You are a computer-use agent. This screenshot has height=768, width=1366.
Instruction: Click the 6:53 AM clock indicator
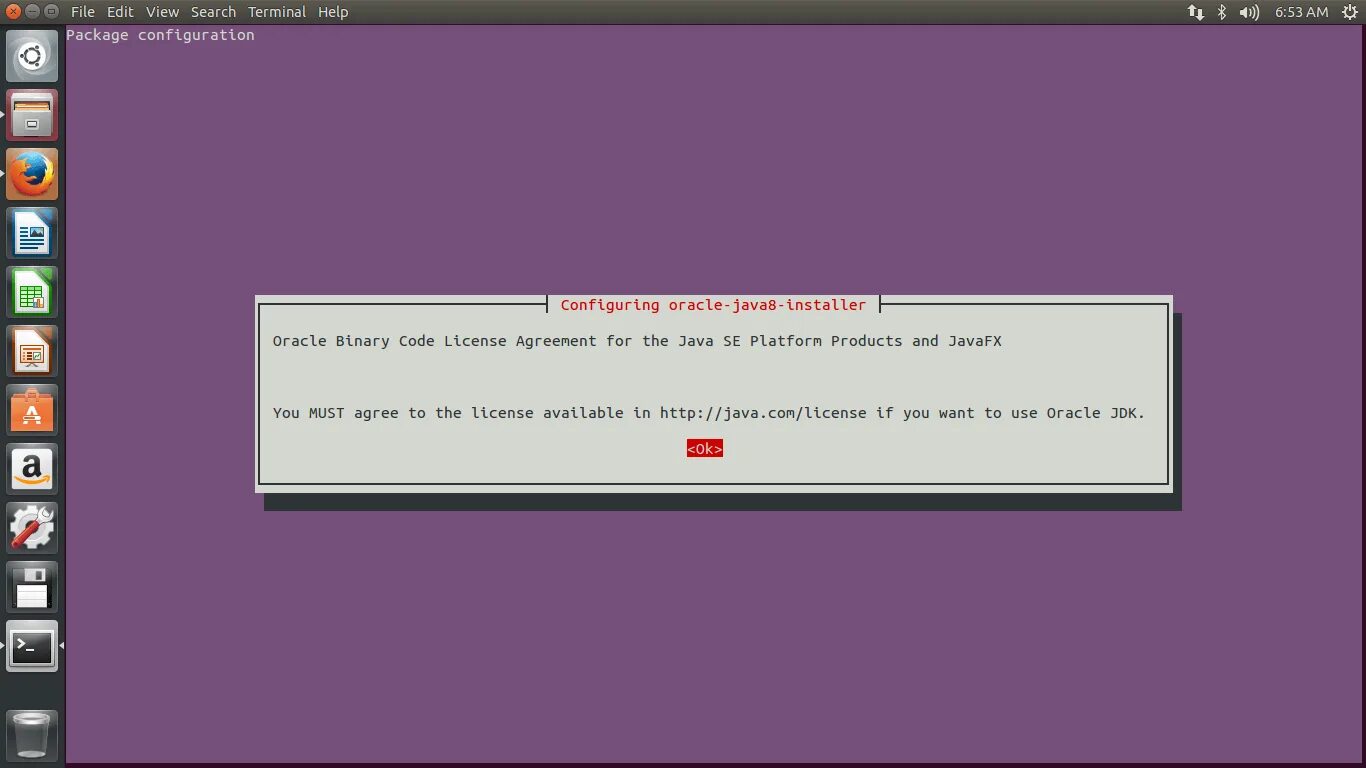click(1301, 12)
